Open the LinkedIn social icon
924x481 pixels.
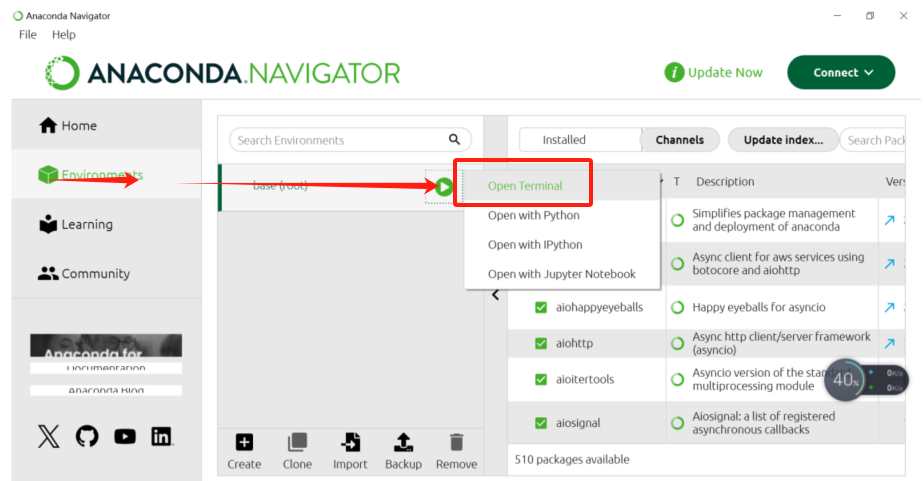161,437
